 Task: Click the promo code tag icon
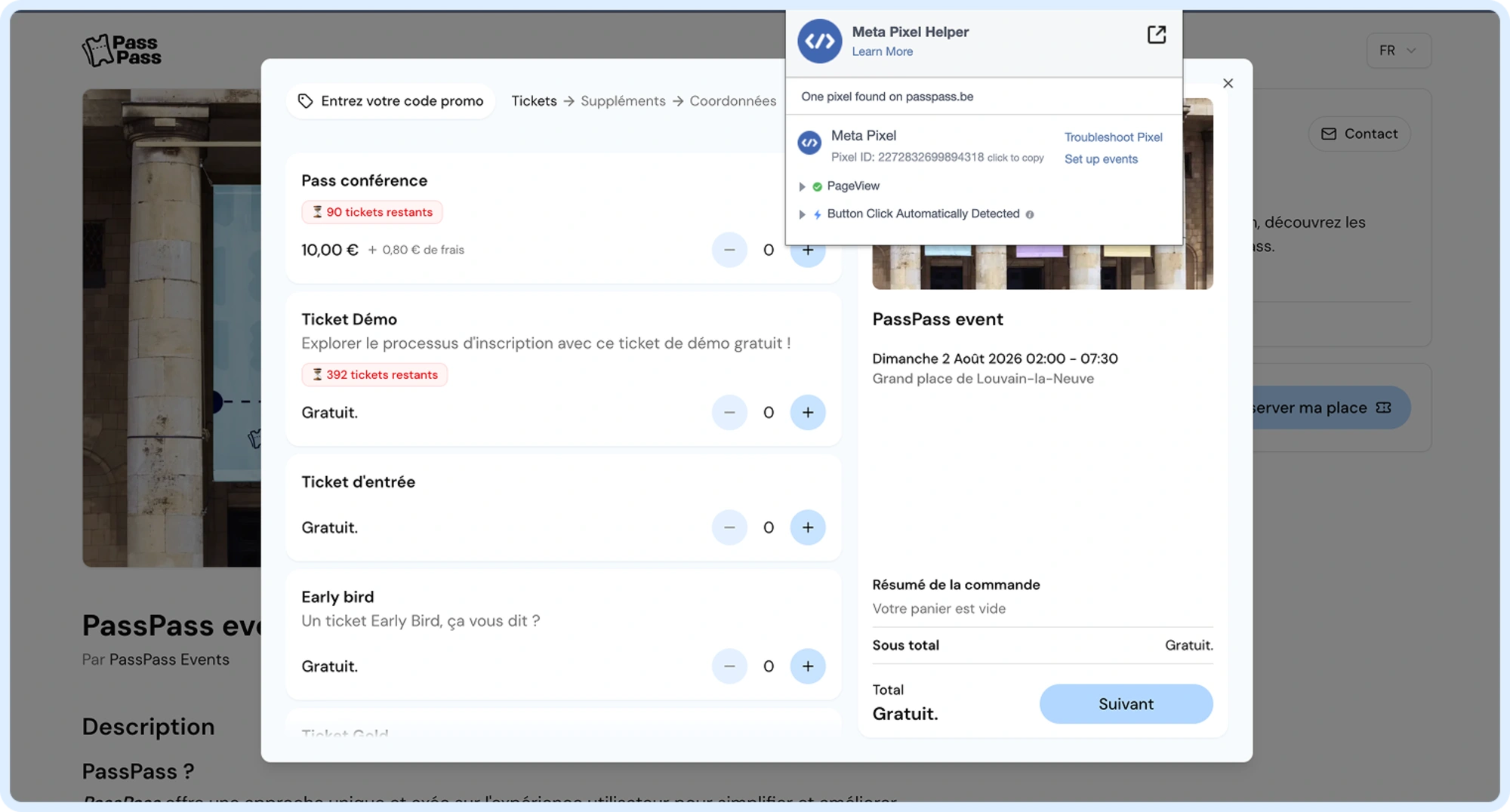[x=305, y=101]
